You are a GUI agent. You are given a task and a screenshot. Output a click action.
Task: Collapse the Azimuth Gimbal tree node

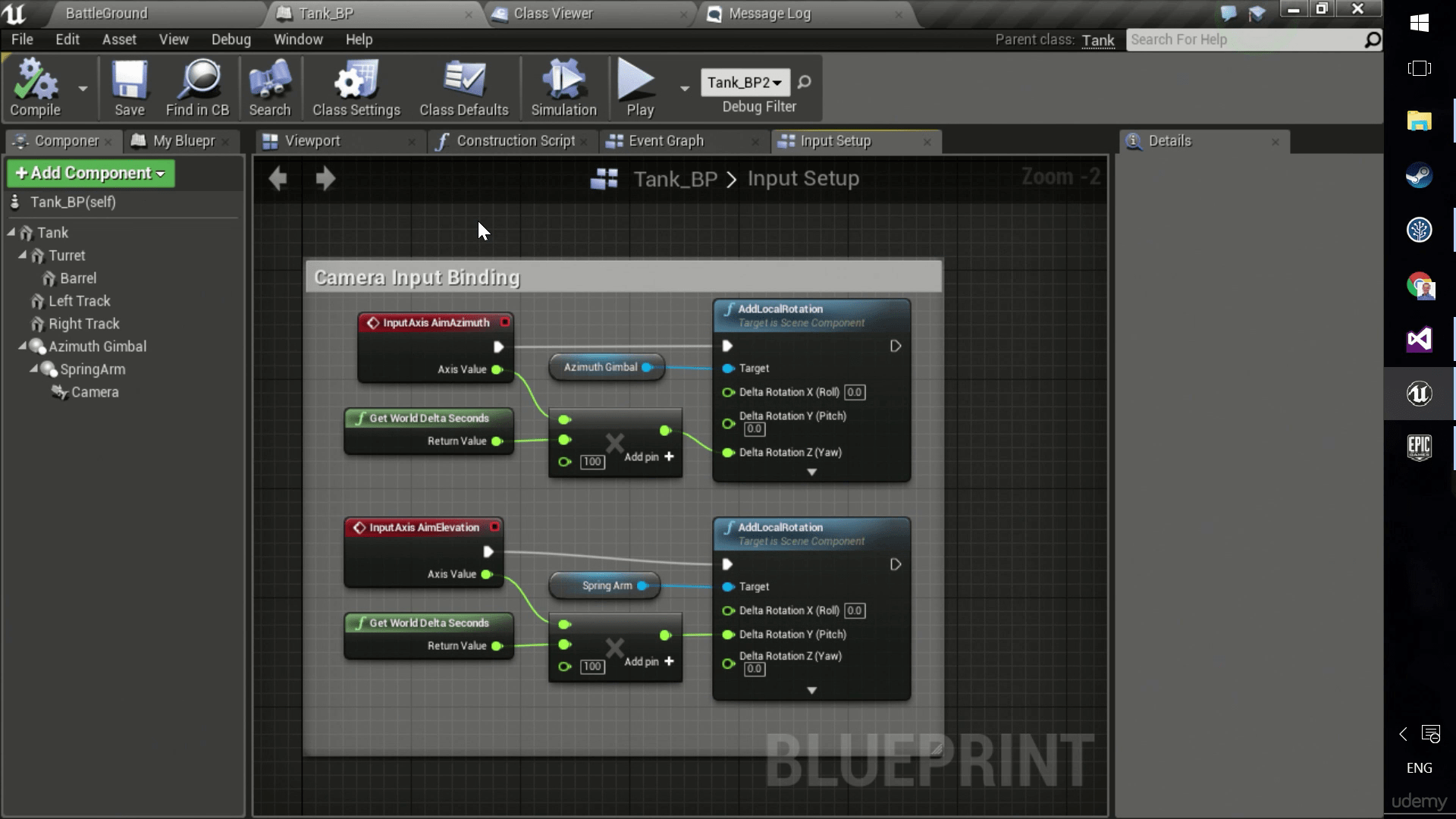(x=23, y=347)
